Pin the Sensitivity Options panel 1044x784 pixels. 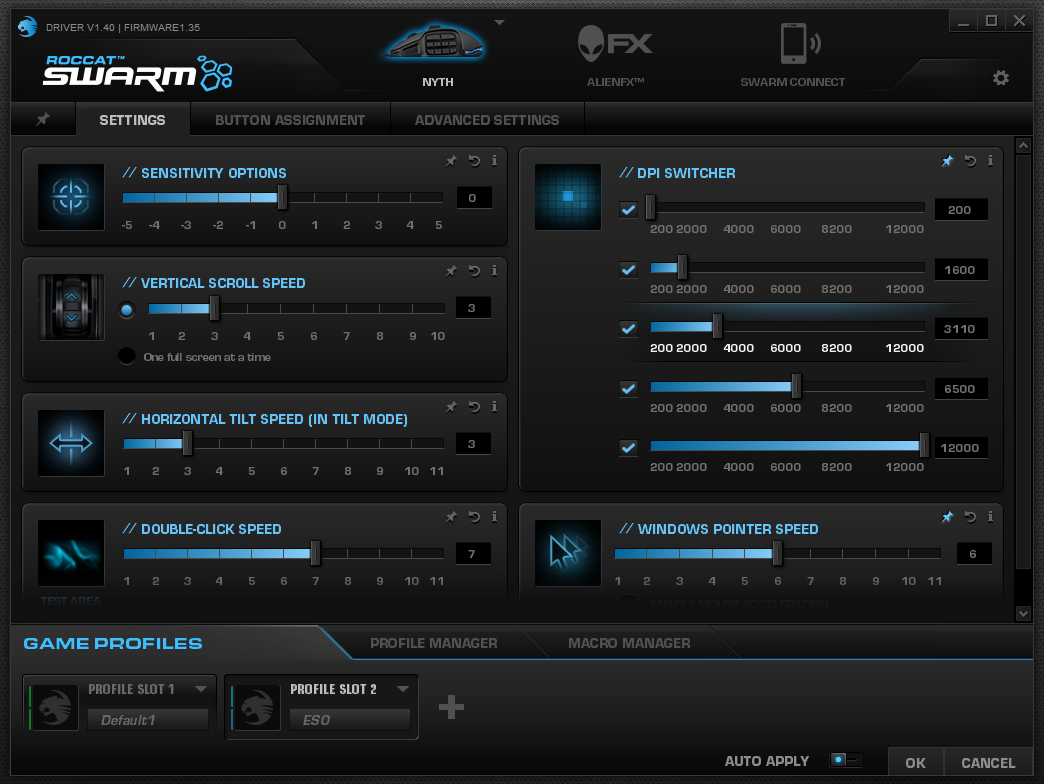coord(451,160)
